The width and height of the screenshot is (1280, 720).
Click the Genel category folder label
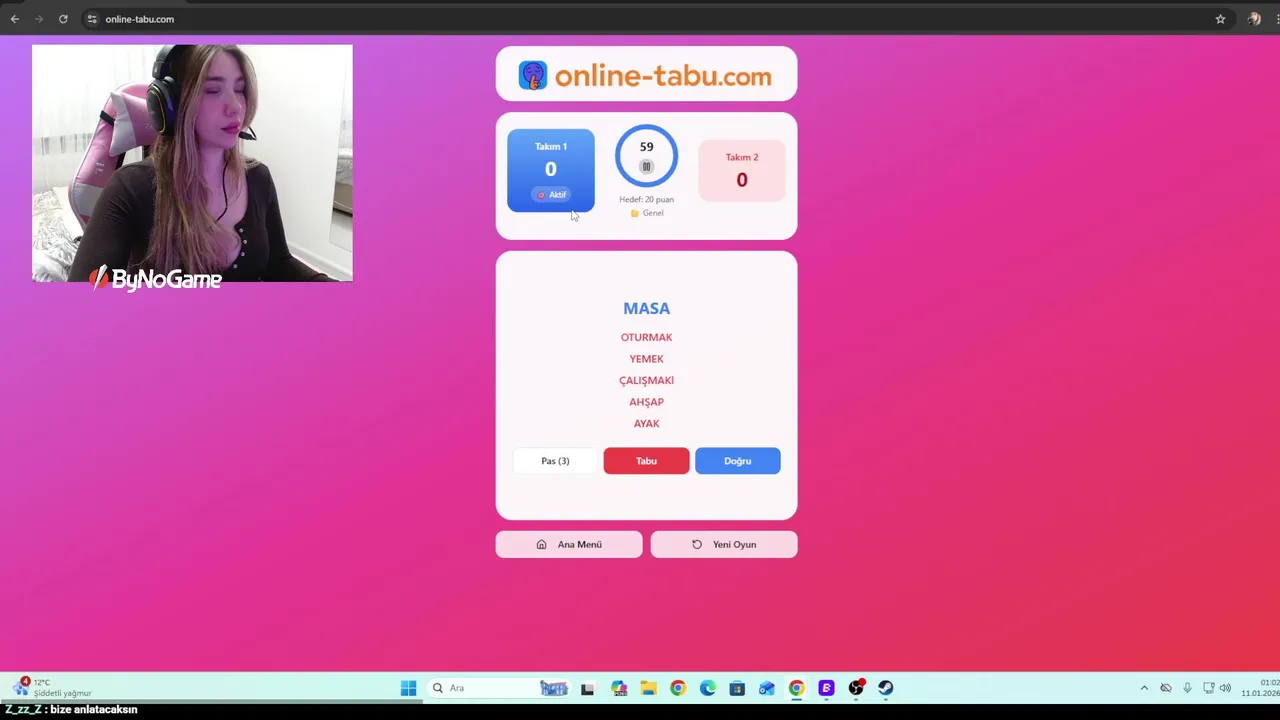(x=646, y=213)
